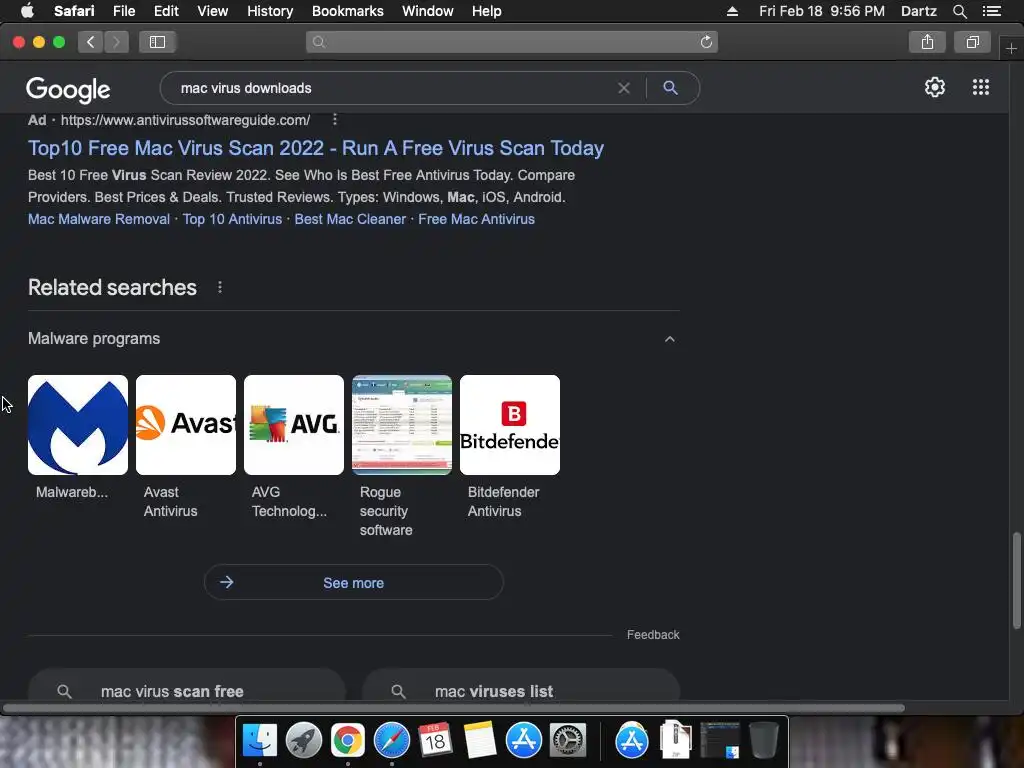Image resolution: width=1024 pixels, height=768 pixels.
Task: Follow the Free Mac Antivirus link
Action: (x=476, y=219)
